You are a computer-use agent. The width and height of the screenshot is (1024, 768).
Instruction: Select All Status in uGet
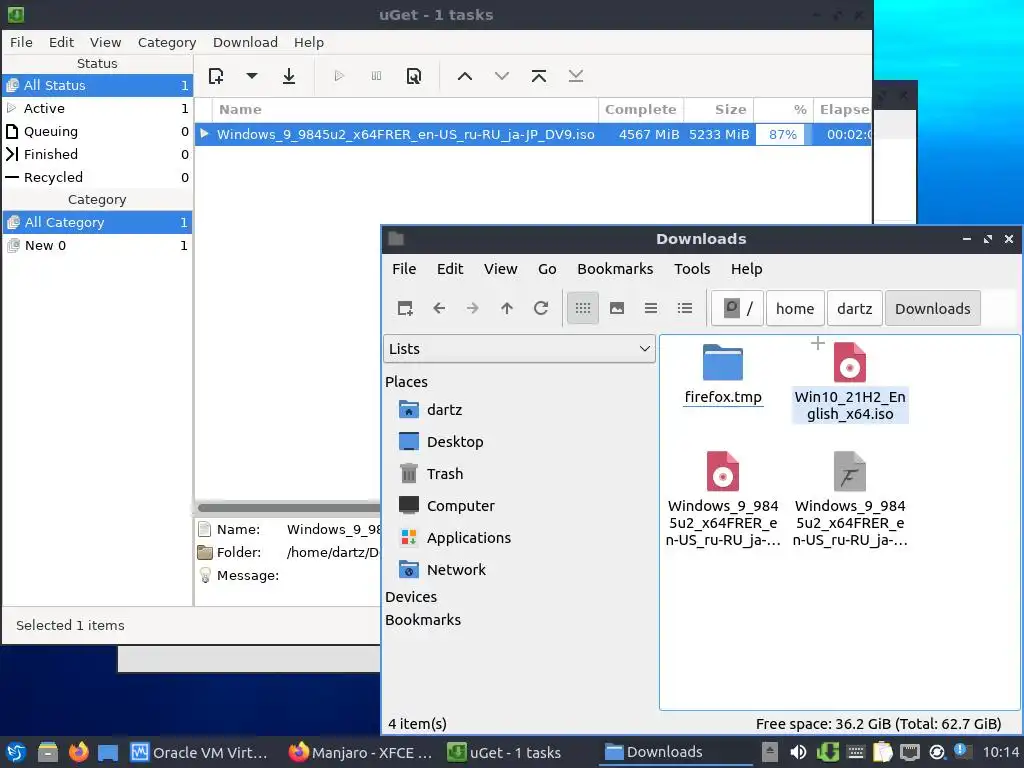(x=97, y=86)
